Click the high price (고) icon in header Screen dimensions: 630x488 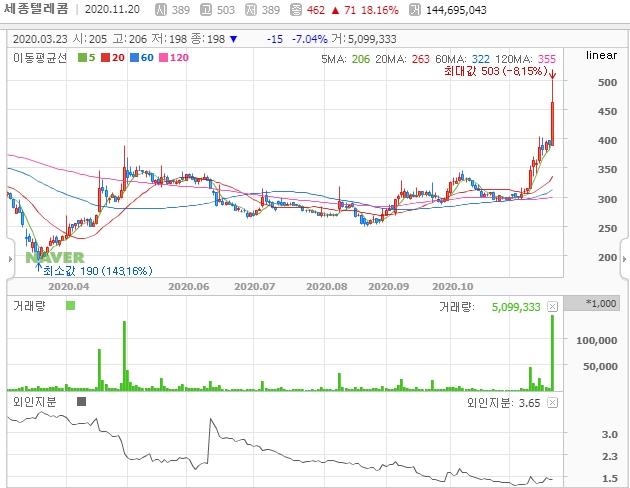(x=206, y=10)
